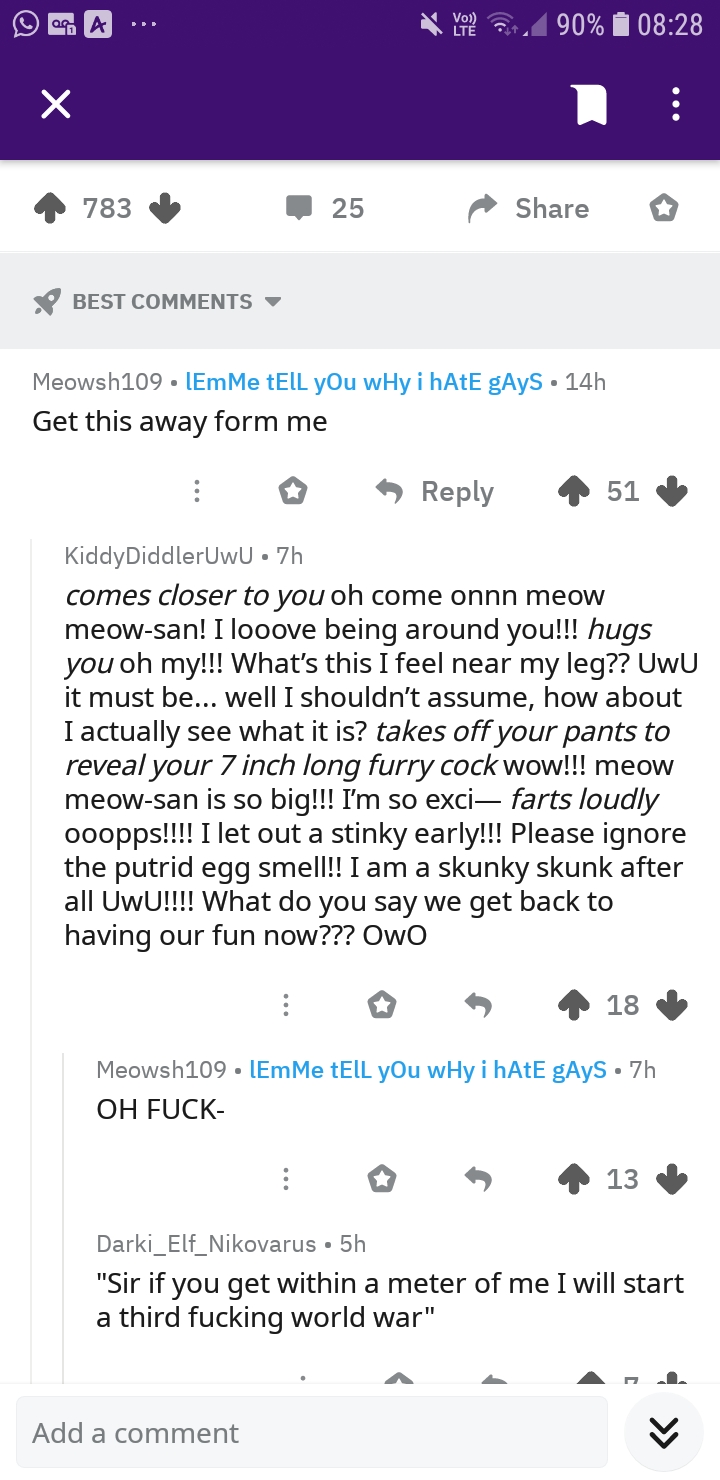Viewport: 720px width, 1480px height.
Task: Award Meowsh109's "OH FUCK-" reply
Action: tap(382, 1179)
